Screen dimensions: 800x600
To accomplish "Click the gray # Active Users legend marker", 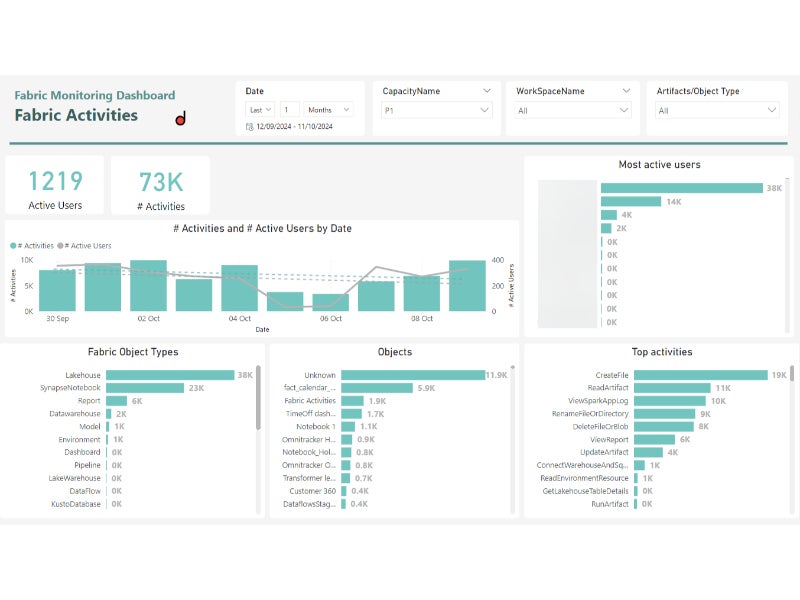I will click(61, 245).
